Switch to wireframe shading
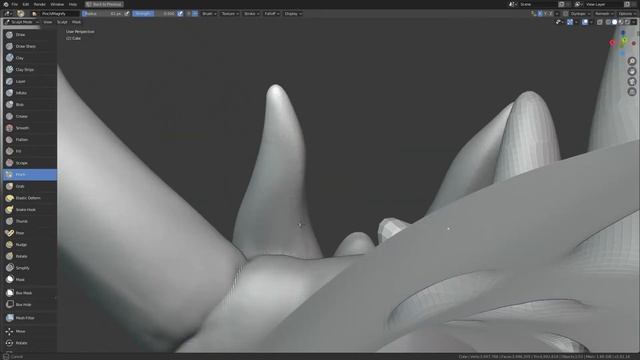Viewport: 640px width, 360px height. (608, 22)
